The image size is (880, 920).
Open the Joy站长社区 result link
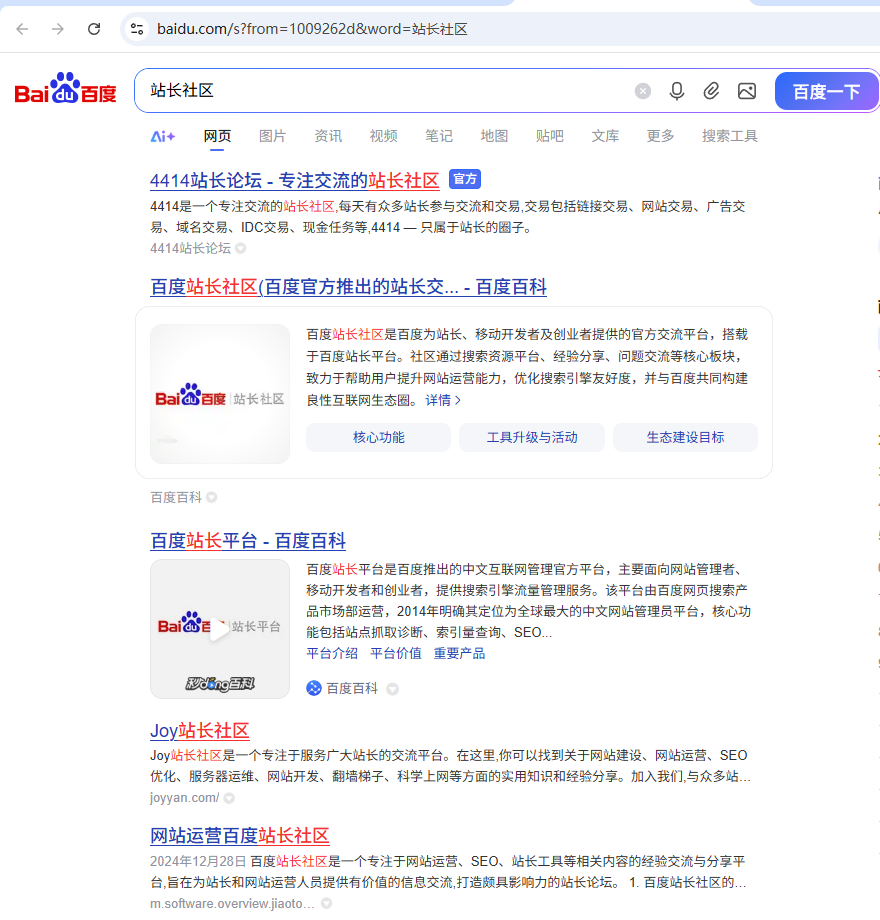pos(199,731)
